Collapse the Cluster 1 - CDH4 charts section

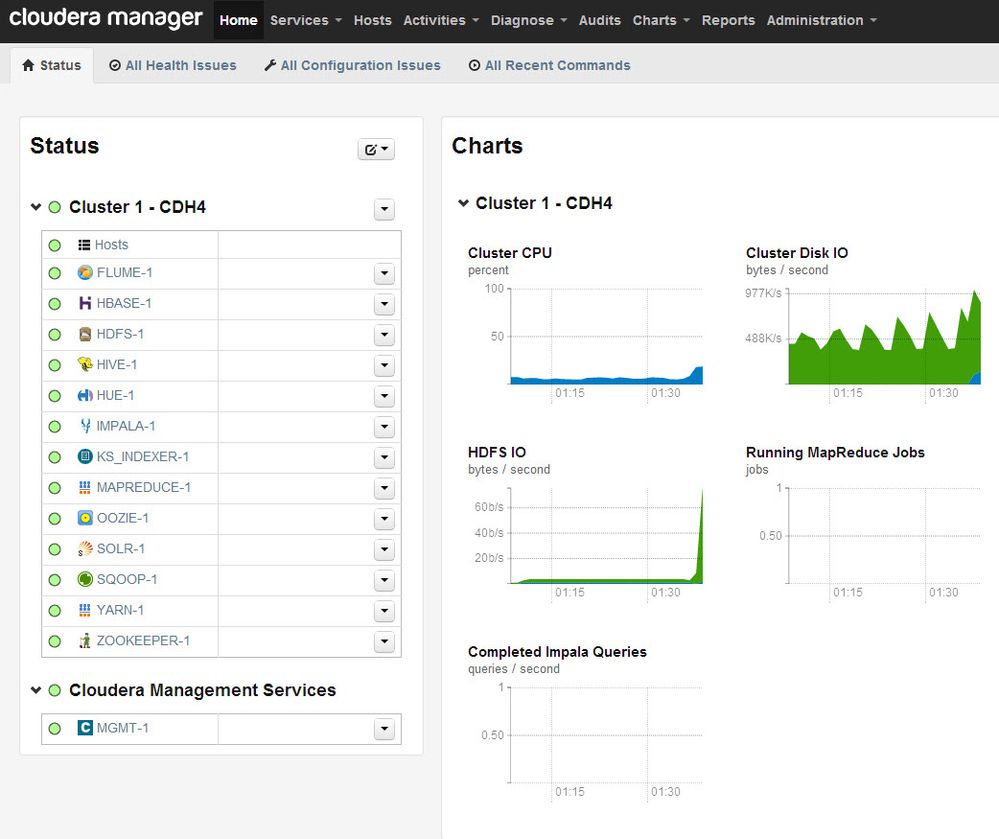pyautogui.click(x=463, y=203)
